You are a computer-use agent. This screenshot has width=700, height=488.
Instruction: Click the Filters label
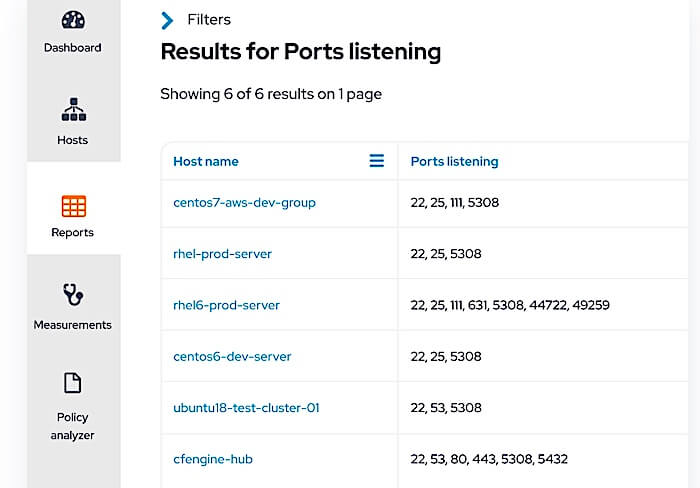[209, 20]
